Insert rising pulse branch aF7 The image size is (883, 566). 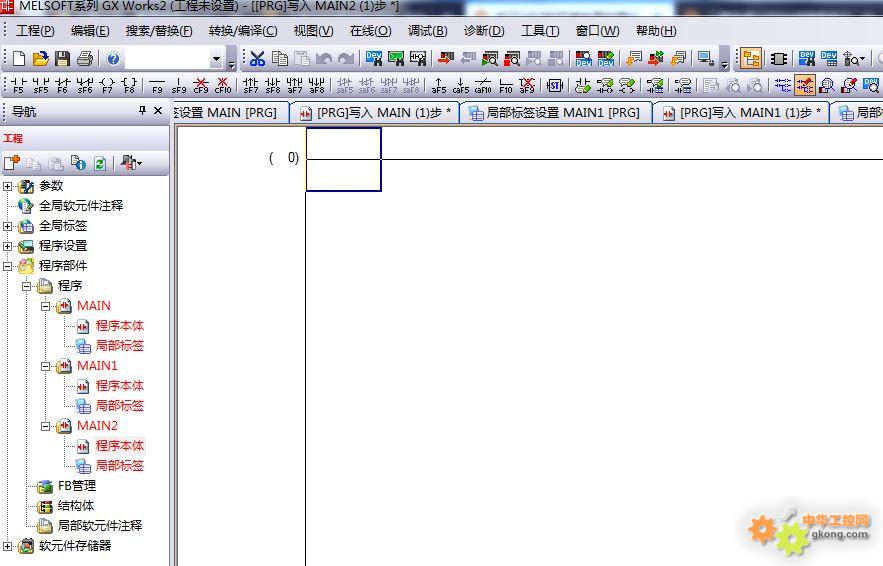[295, 85]
